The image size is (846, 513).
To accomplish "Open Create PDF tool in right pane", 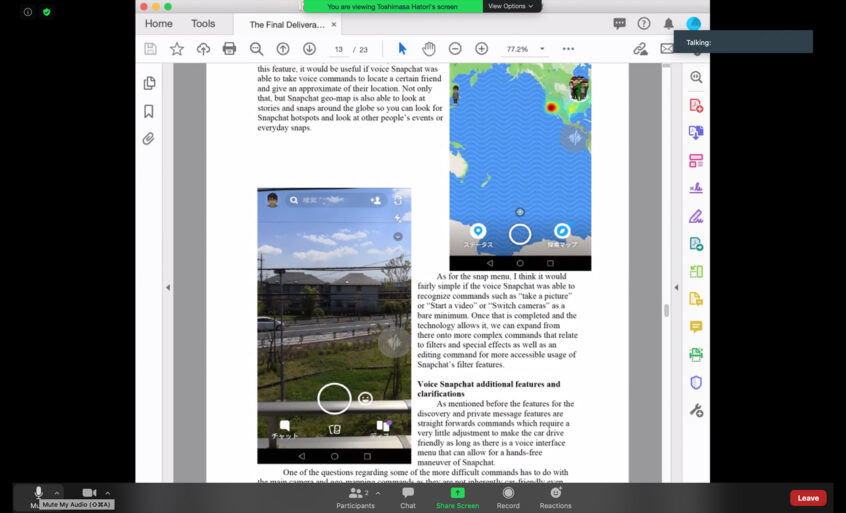I will click(696, 105).
